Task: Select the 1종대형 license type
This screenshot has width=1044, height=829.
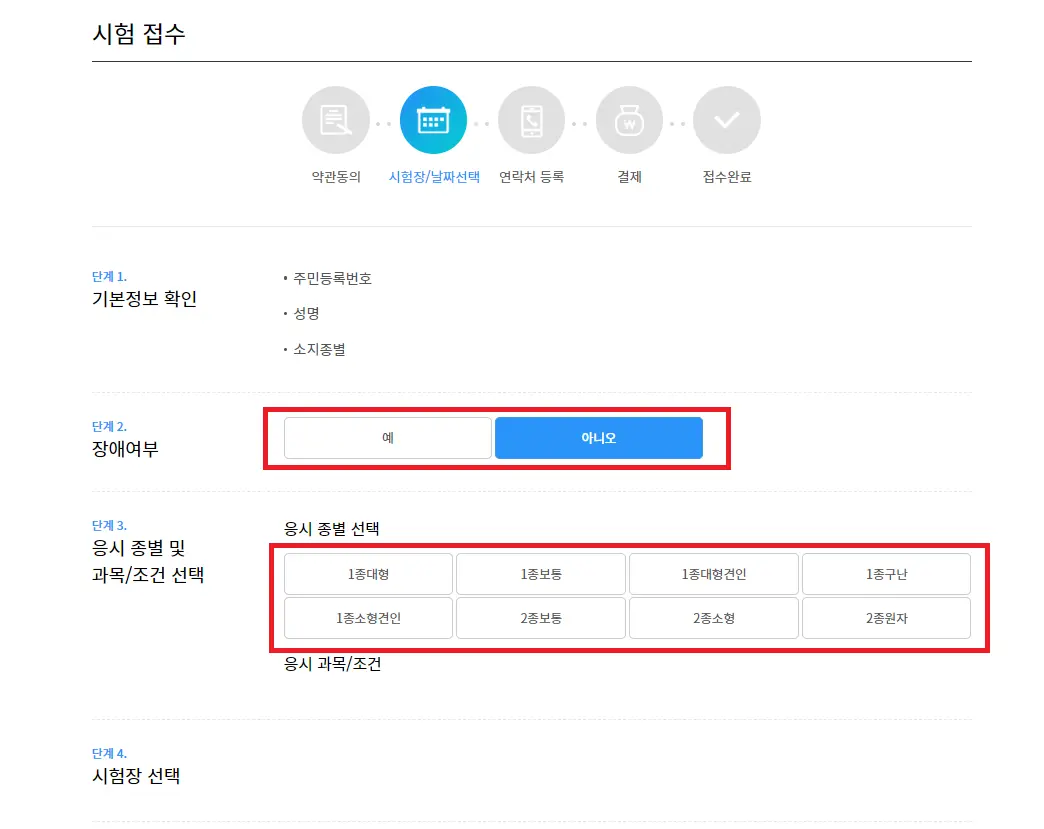Action: pyautogui.click(x=367, y=573)
